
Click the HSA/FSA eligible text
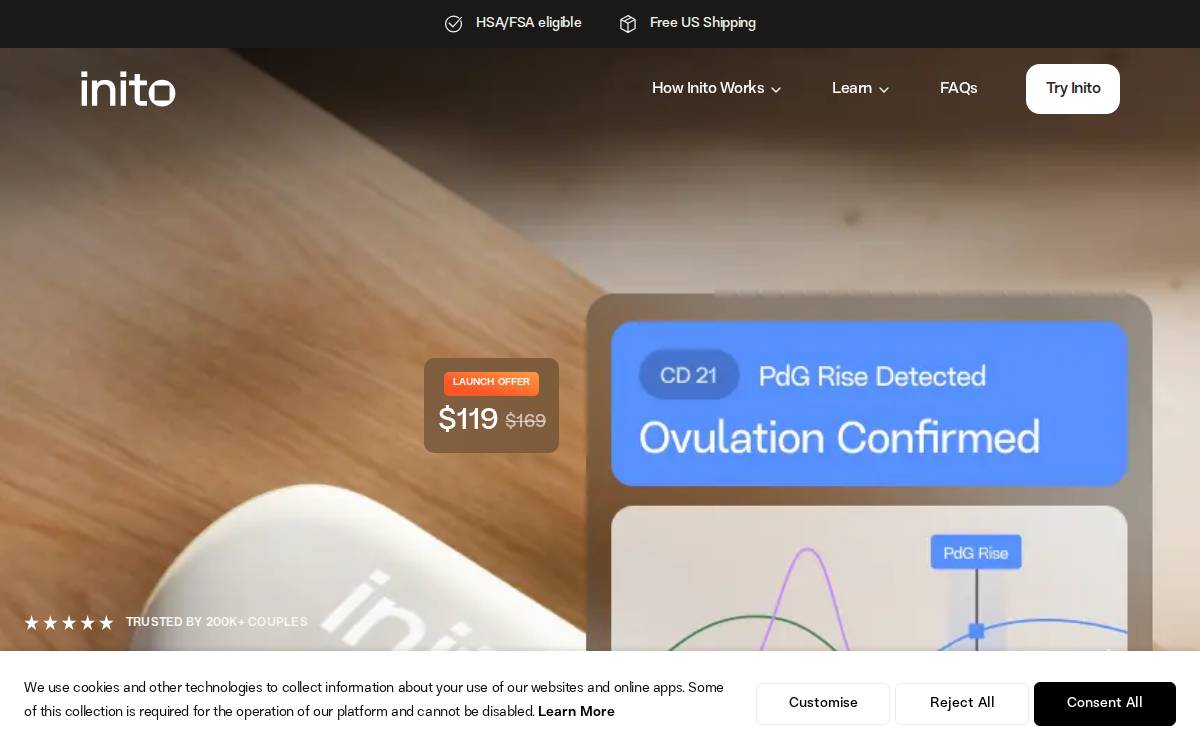528,23
